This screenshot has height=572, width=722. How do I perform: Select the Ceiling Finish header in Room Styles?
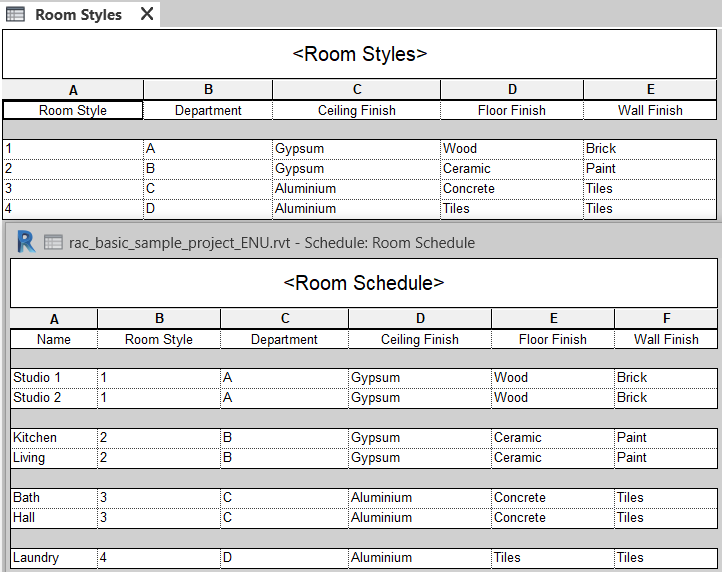(x=357, y=111)
